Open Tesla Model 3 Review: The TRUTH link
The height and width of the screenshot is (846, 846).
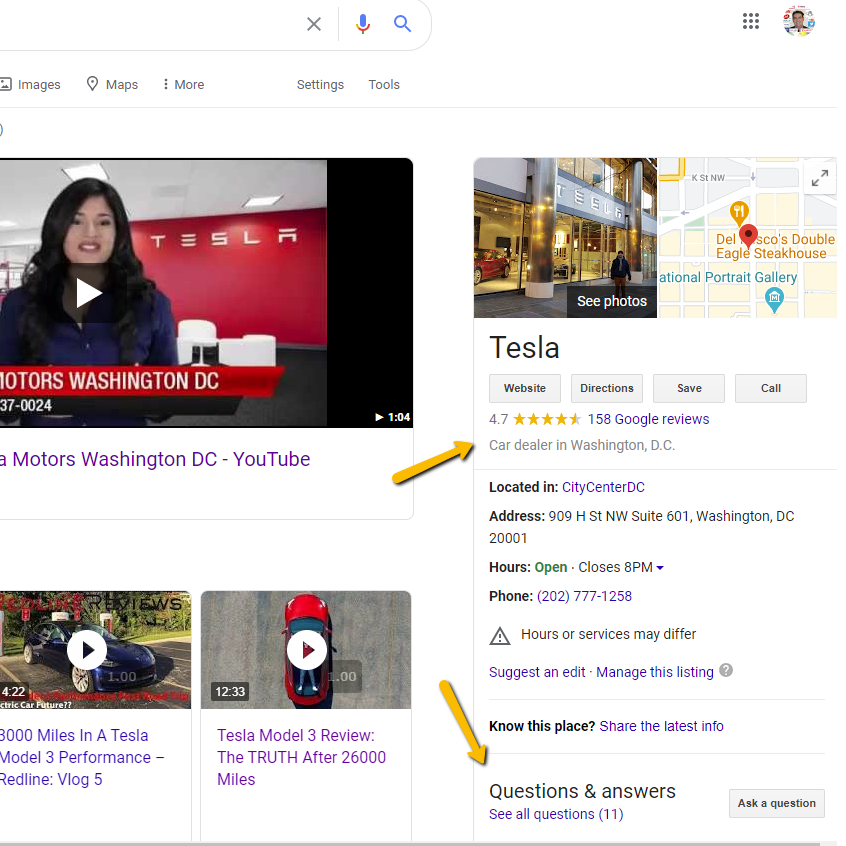301,758
